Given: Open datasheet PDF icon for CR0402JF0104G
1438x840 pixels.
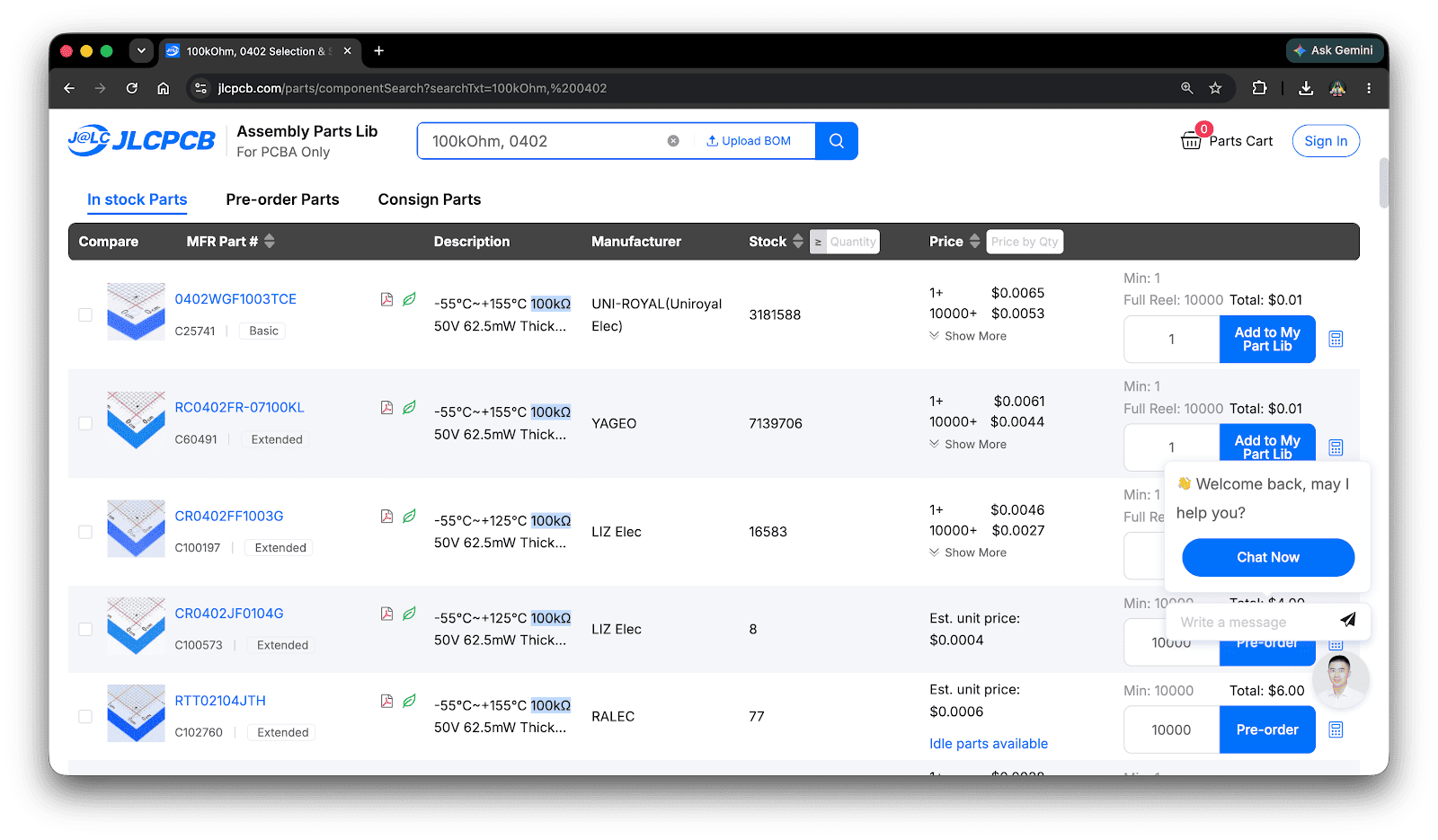Looking at the screenshot, I should tap(386, 614).
